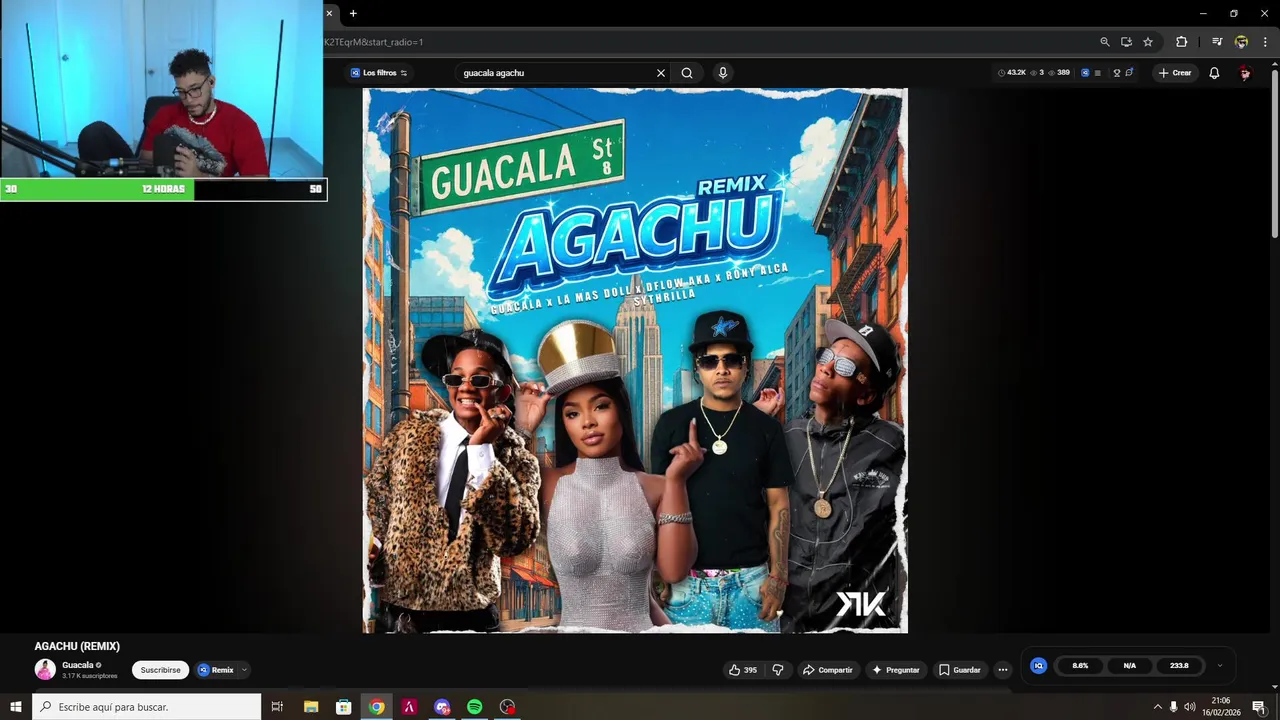Like the video with thumbs up
1280x720 pixels.
(x=742, y=670)
